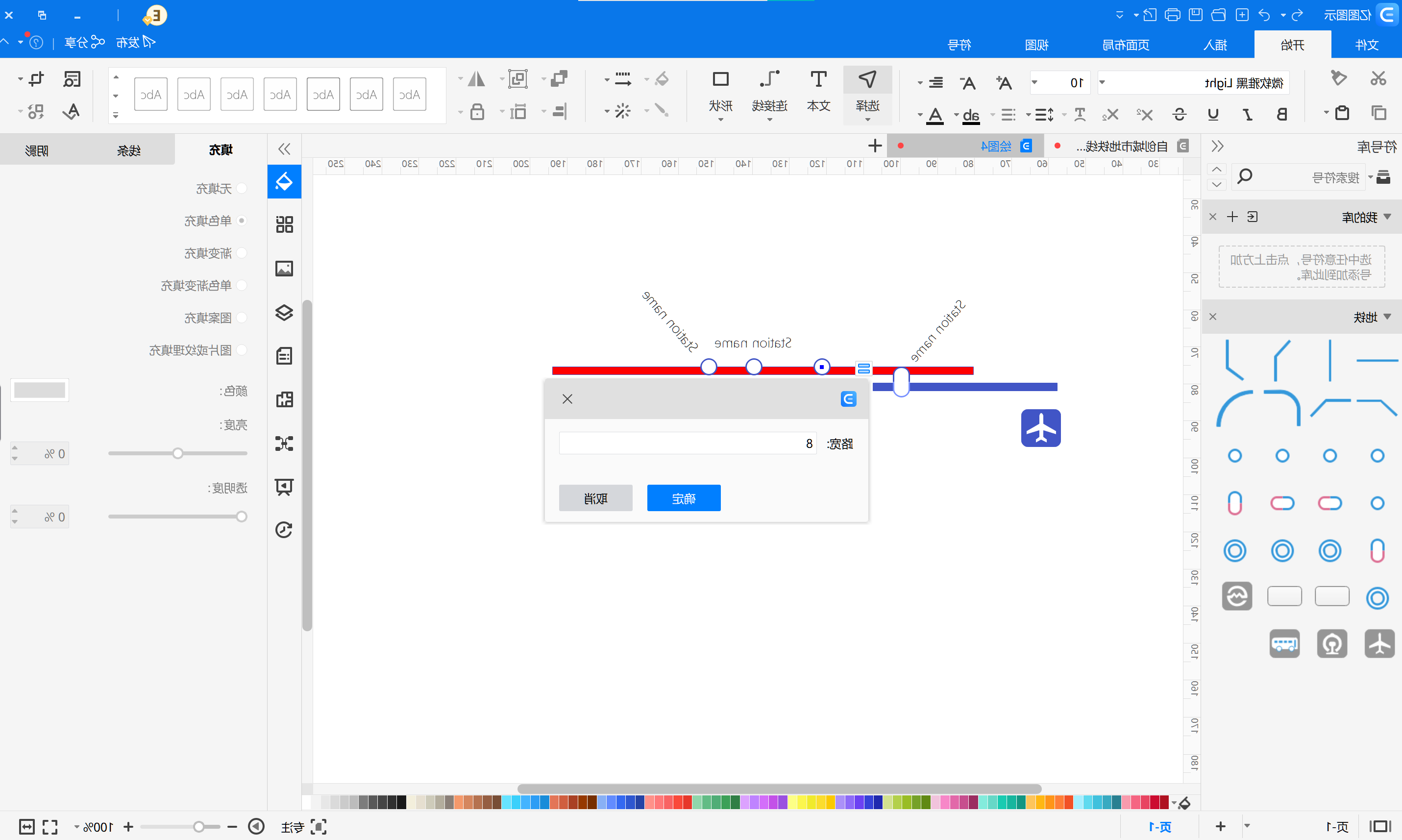Click the 发布 publish button
1402x840 pixels.
click(135, 43)
